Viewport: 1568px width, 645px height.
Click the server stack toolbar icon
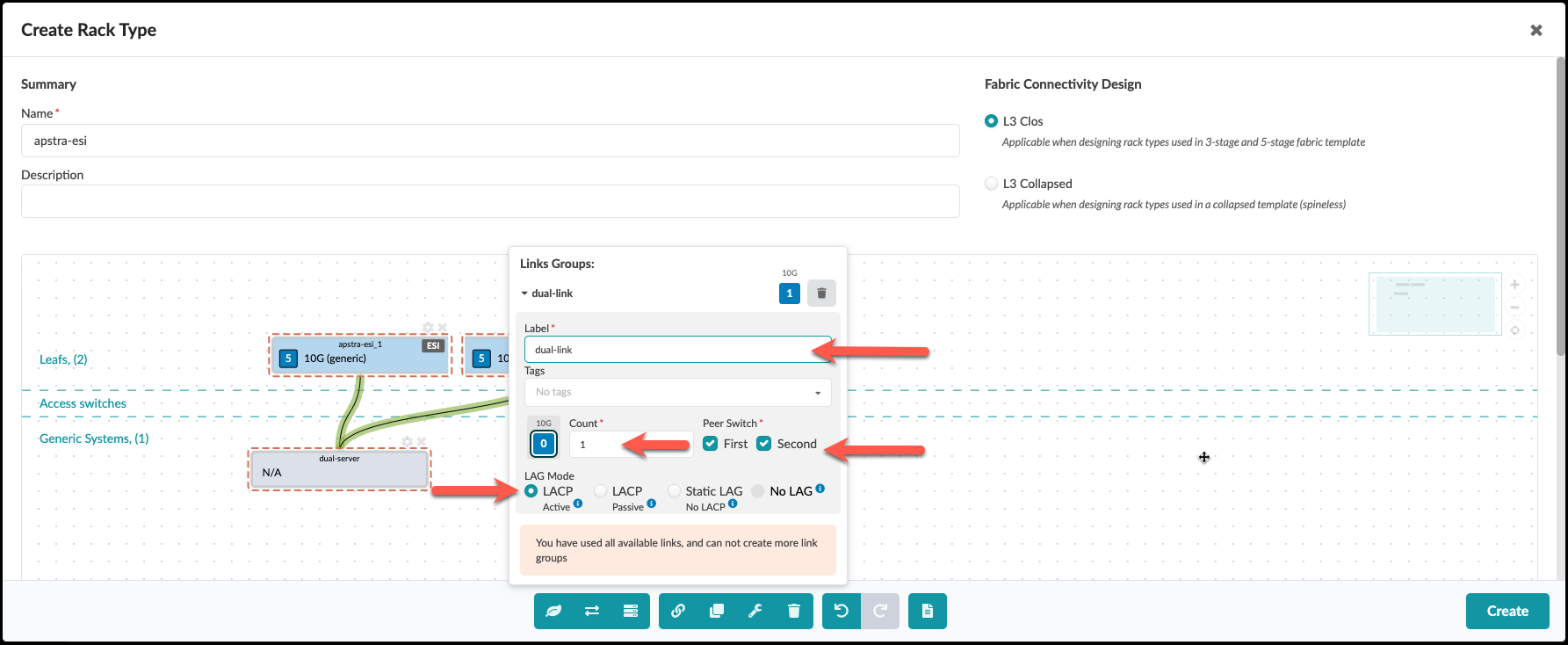(x=631, y=611)
